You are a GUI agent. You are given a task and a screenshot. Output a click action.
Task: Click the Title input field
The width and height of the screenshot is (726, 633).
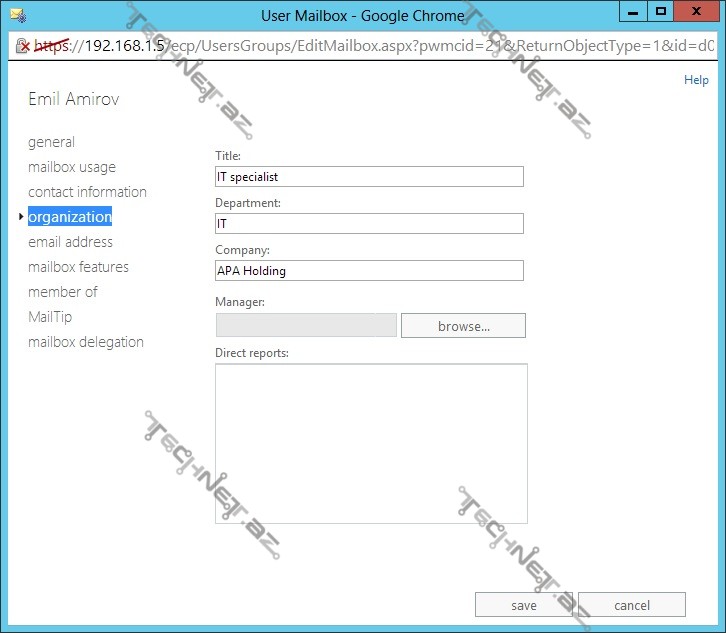pyautogui.click(x=369, y=176)
